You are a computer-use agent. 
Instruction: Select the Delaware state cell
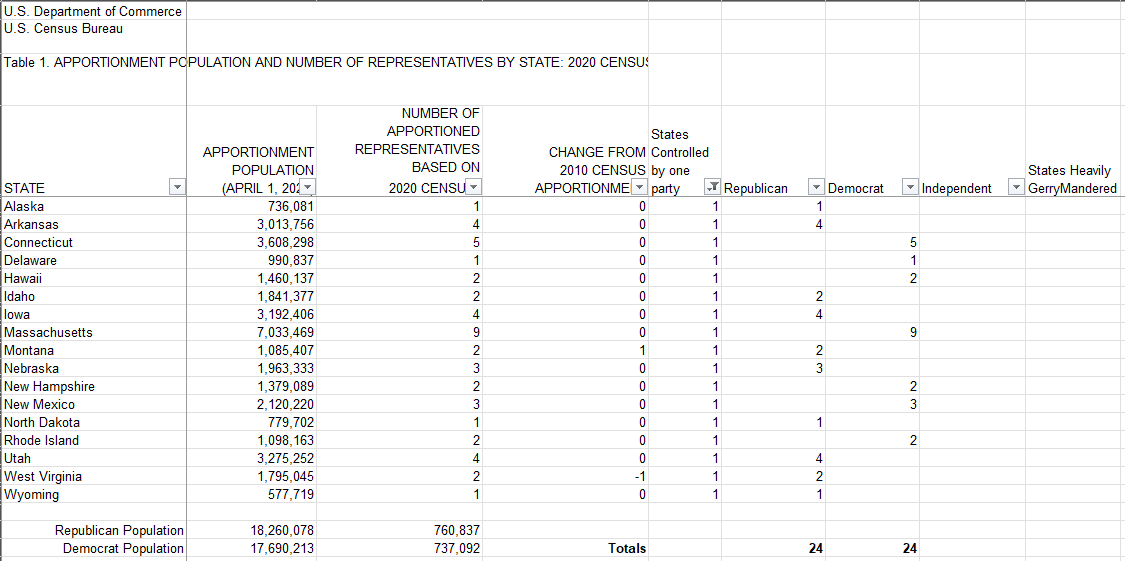[x=94, y=260]
